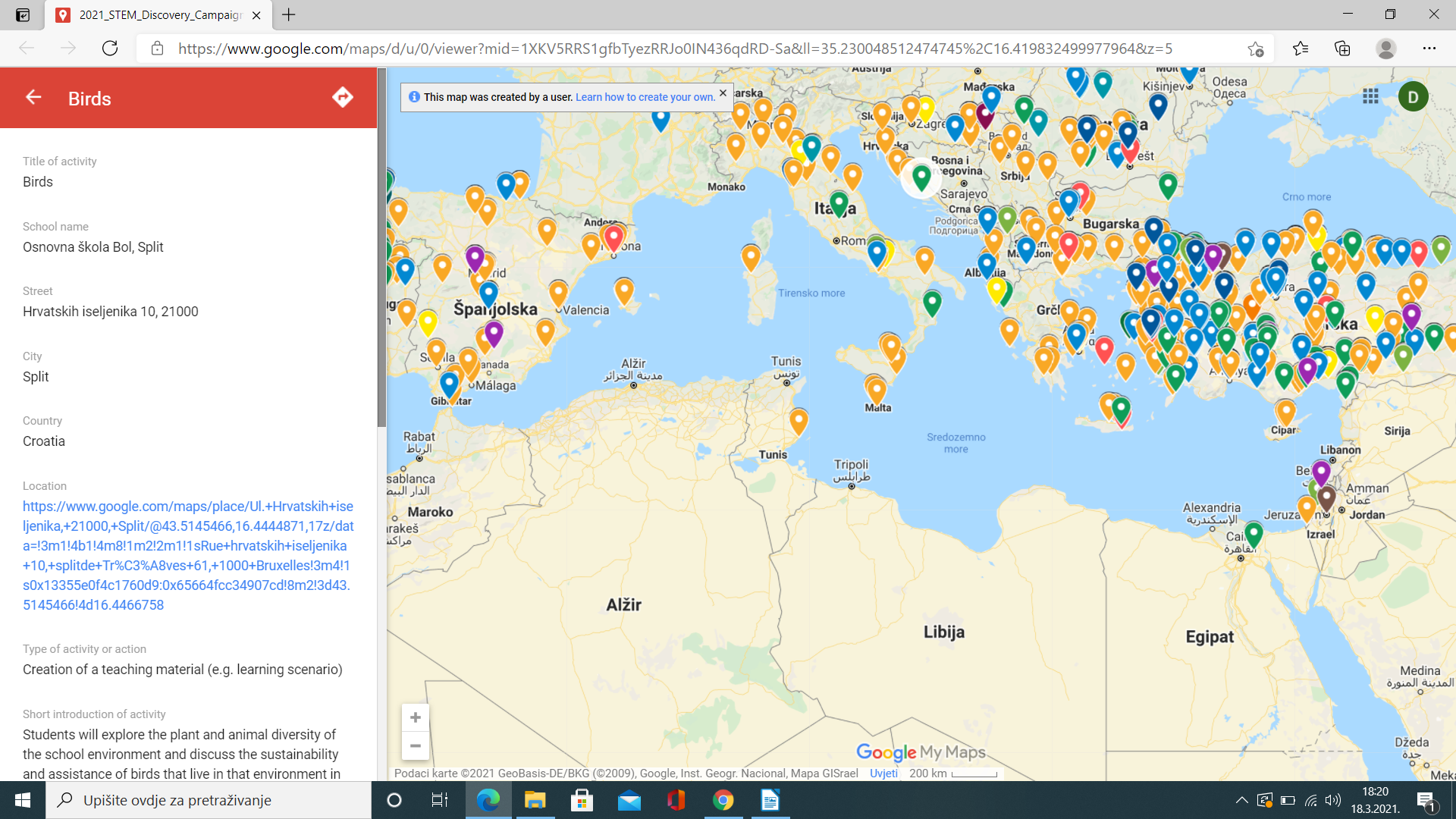Open the Google apps grid icon

point(1370,96)
